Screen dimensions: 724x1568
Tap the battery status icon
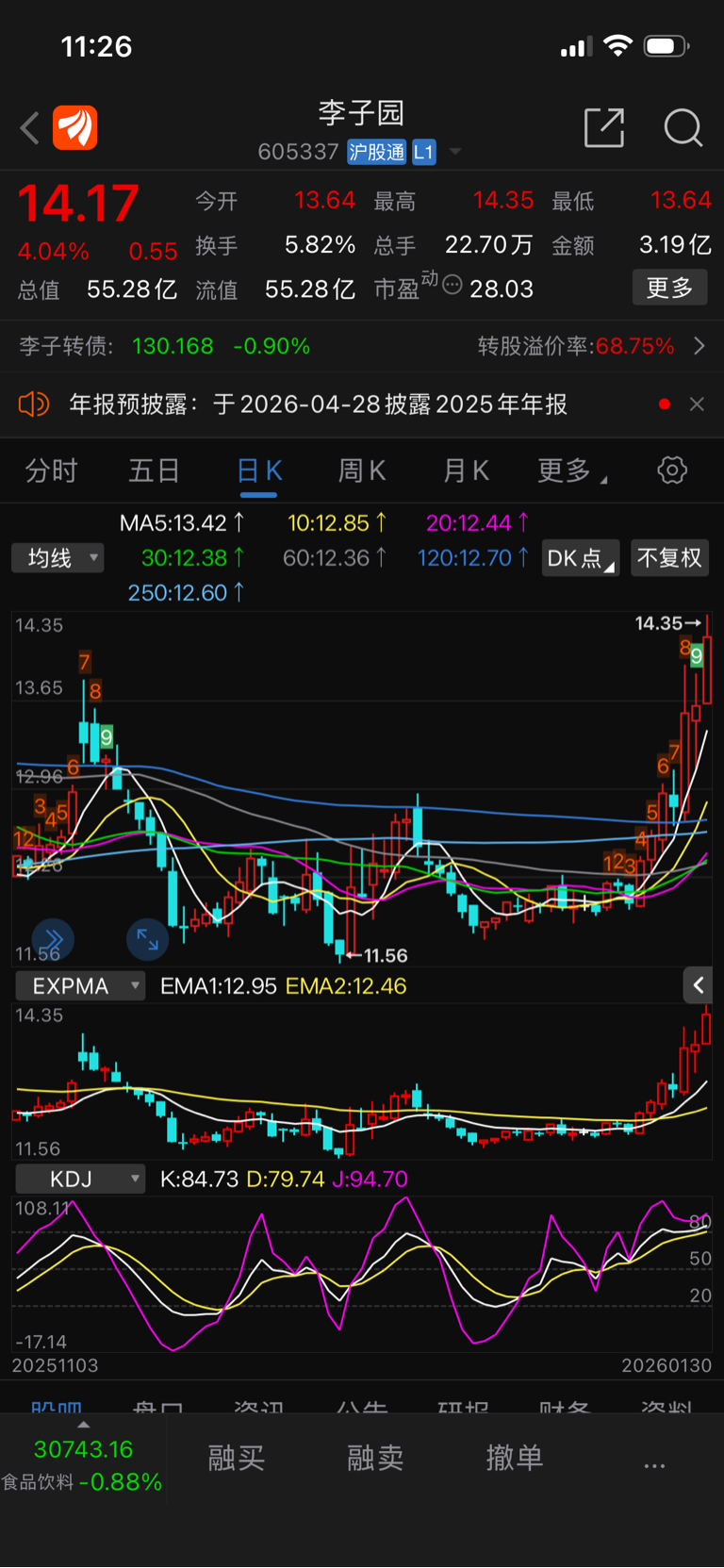pyautogui.click(x=666, y=45)
